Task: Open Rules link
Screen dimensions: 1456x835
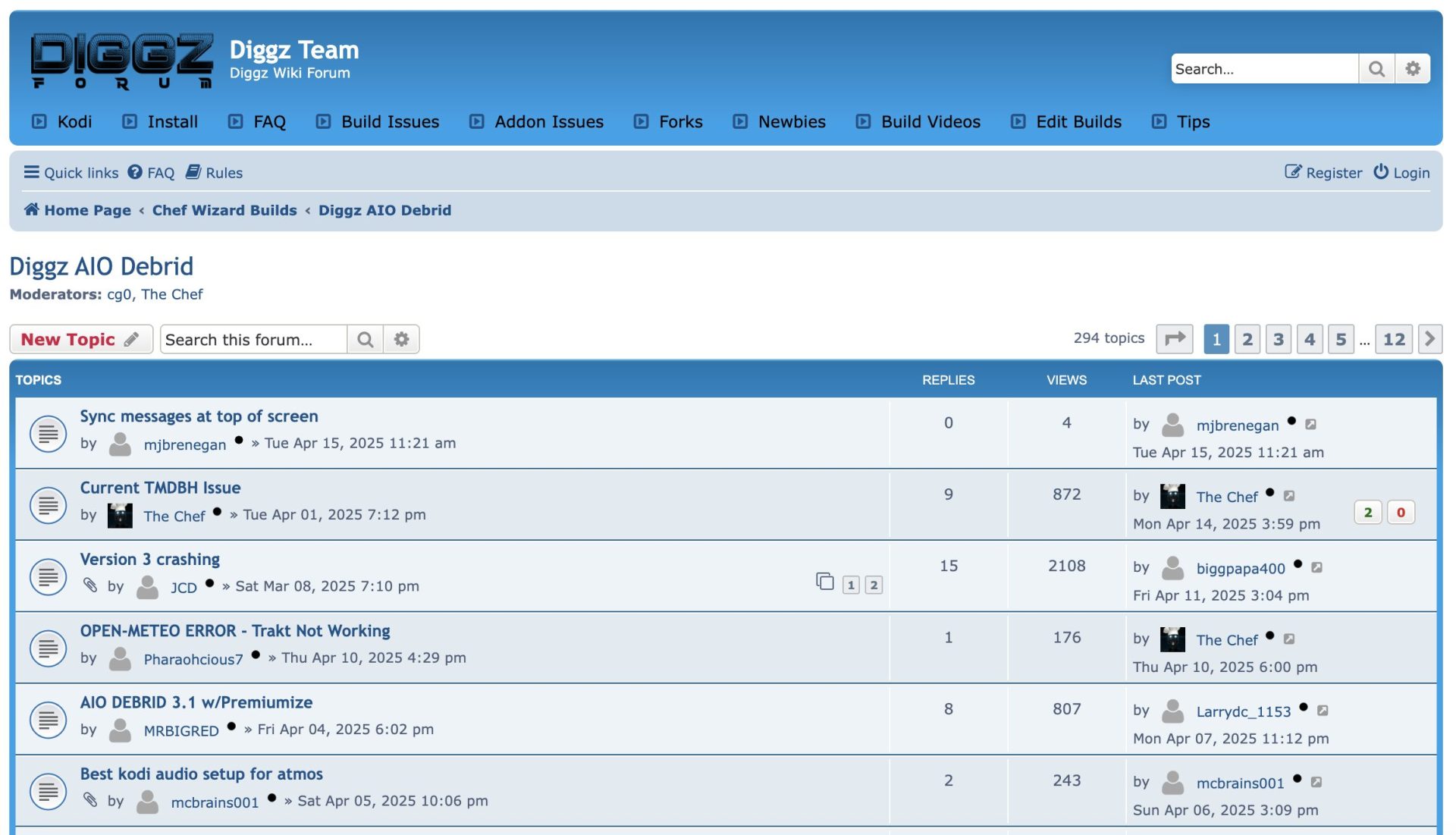Action: click(215, 172)
